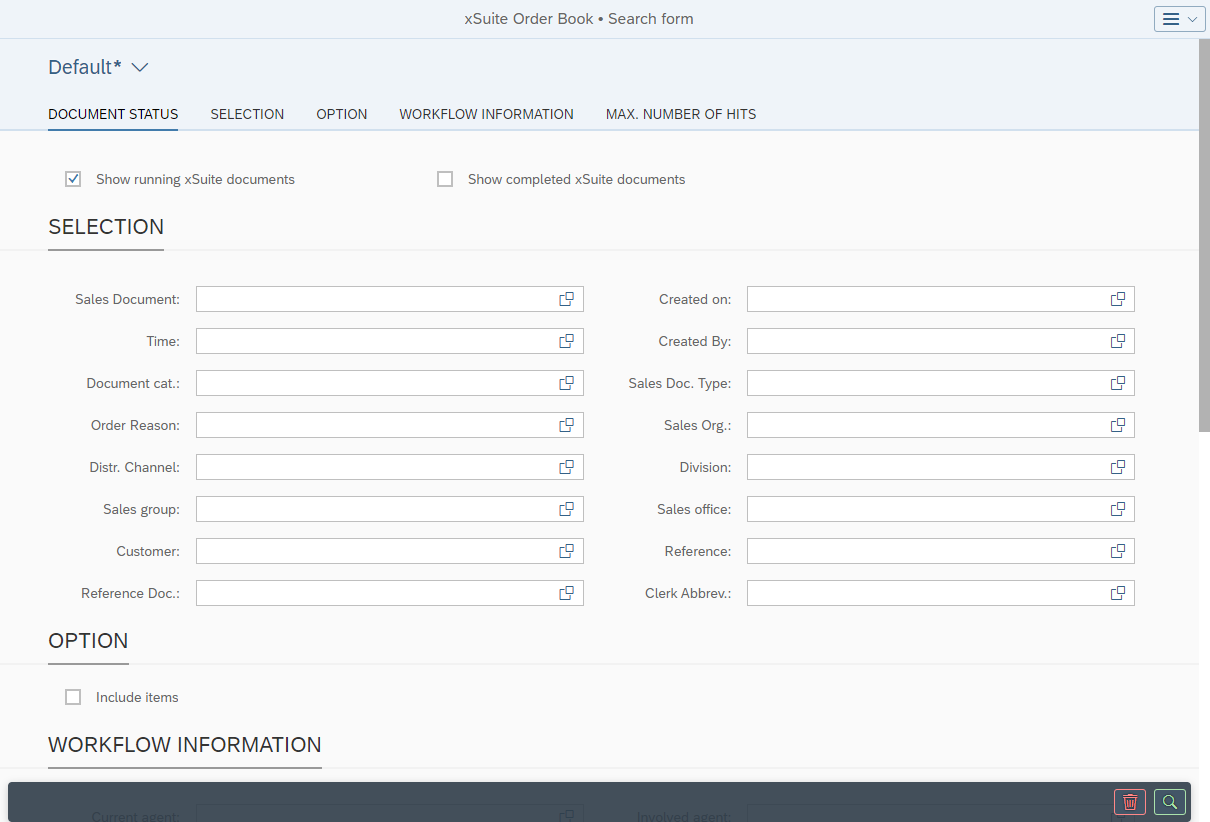Click multiple selection icon in Created on field
1210x822 pixels.
coord(1117,299)
